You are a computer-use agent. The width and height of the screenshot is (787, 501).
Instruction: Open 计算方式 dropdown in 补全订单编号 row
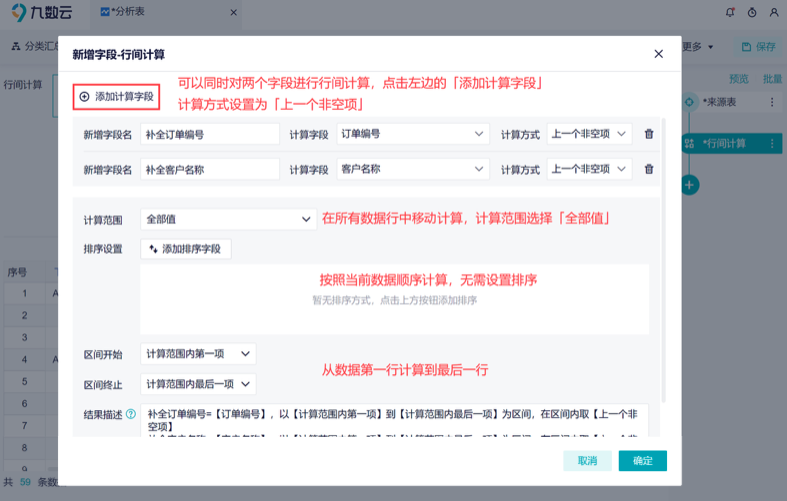pyautogui.click(x=589, y=134)
